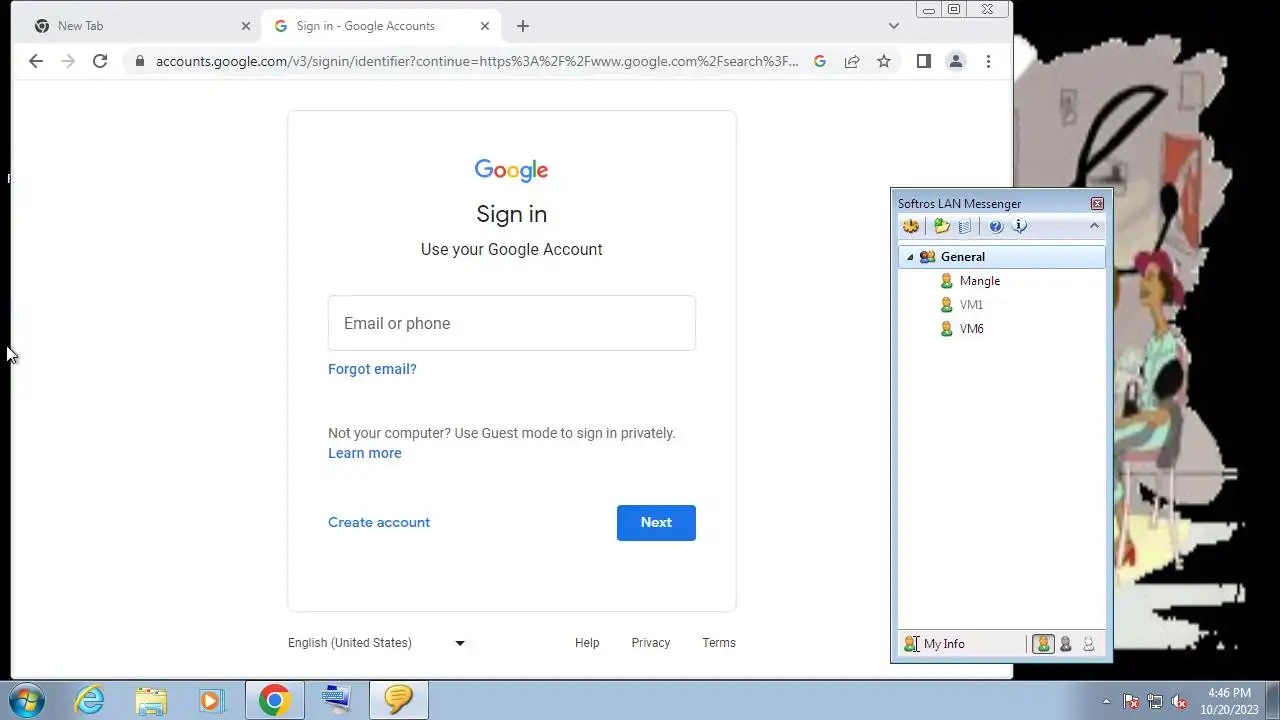Click the Action Center flag tray icon
The width and height of the screenshot is (1280, 720).
point(1131,701)
